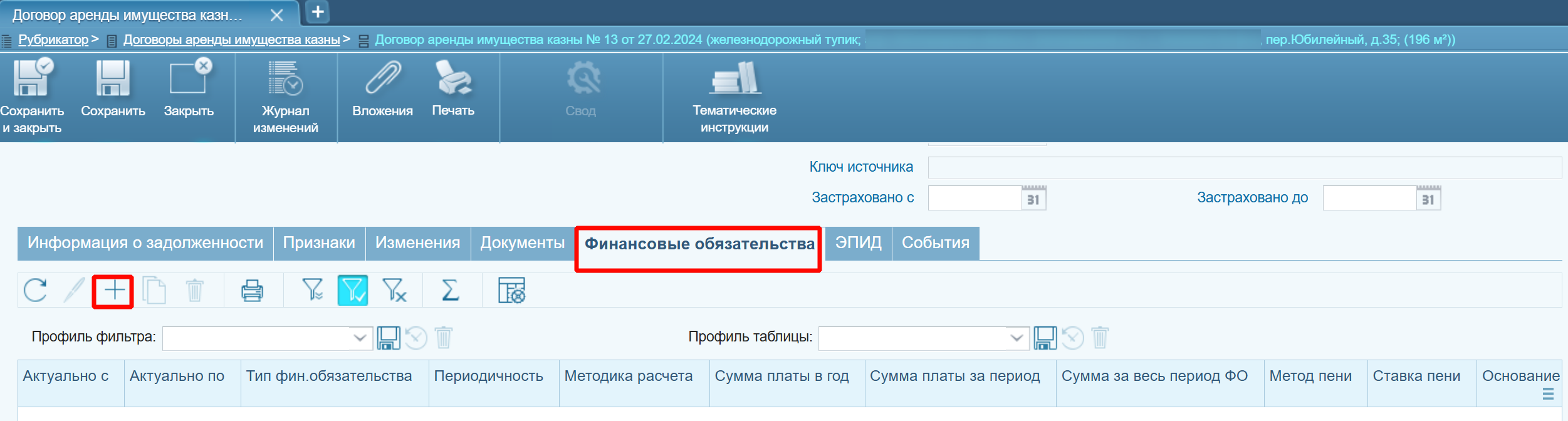Open treasury property lease contracts breadcrumb link
The width and height of the screenshot is (1568, 421).
pos(231,40)
